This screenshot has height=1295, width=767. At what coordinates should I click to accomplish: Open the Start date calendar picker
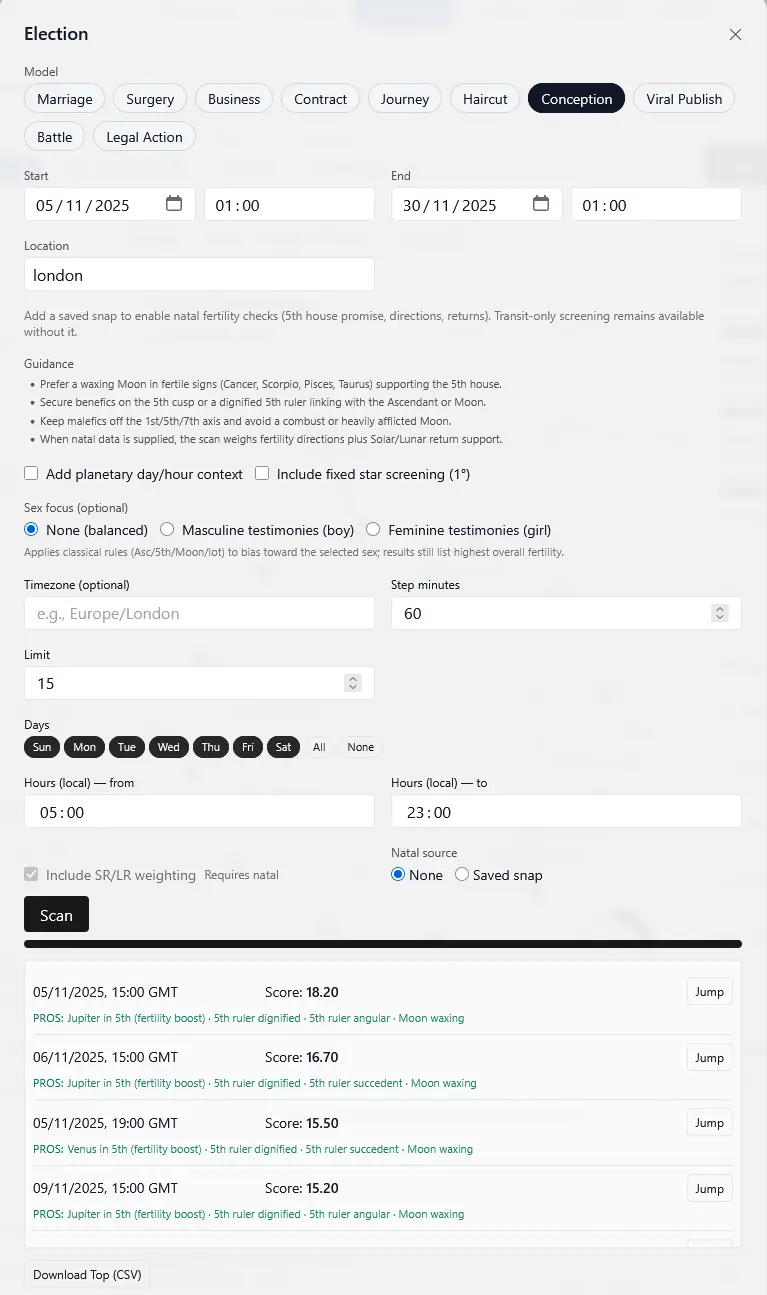(x=174, y=204)
